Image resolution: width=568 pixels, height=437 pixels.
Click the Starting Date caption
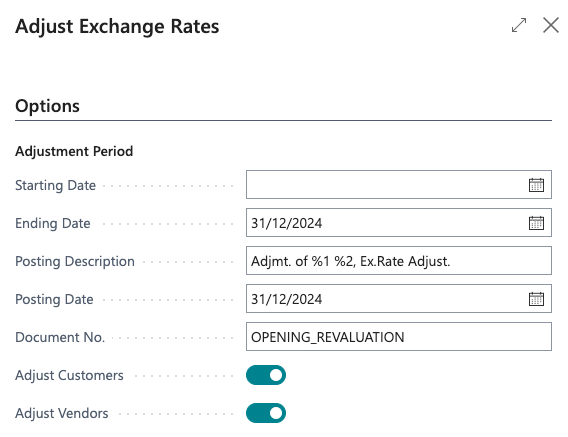click(55, 185)
